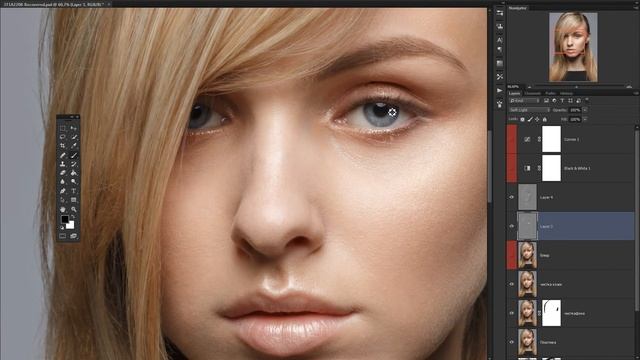Open the Actions panel play icon
The width and height of the screenshot is (640, 360).
pyautogui.click(x=500, y=90)
